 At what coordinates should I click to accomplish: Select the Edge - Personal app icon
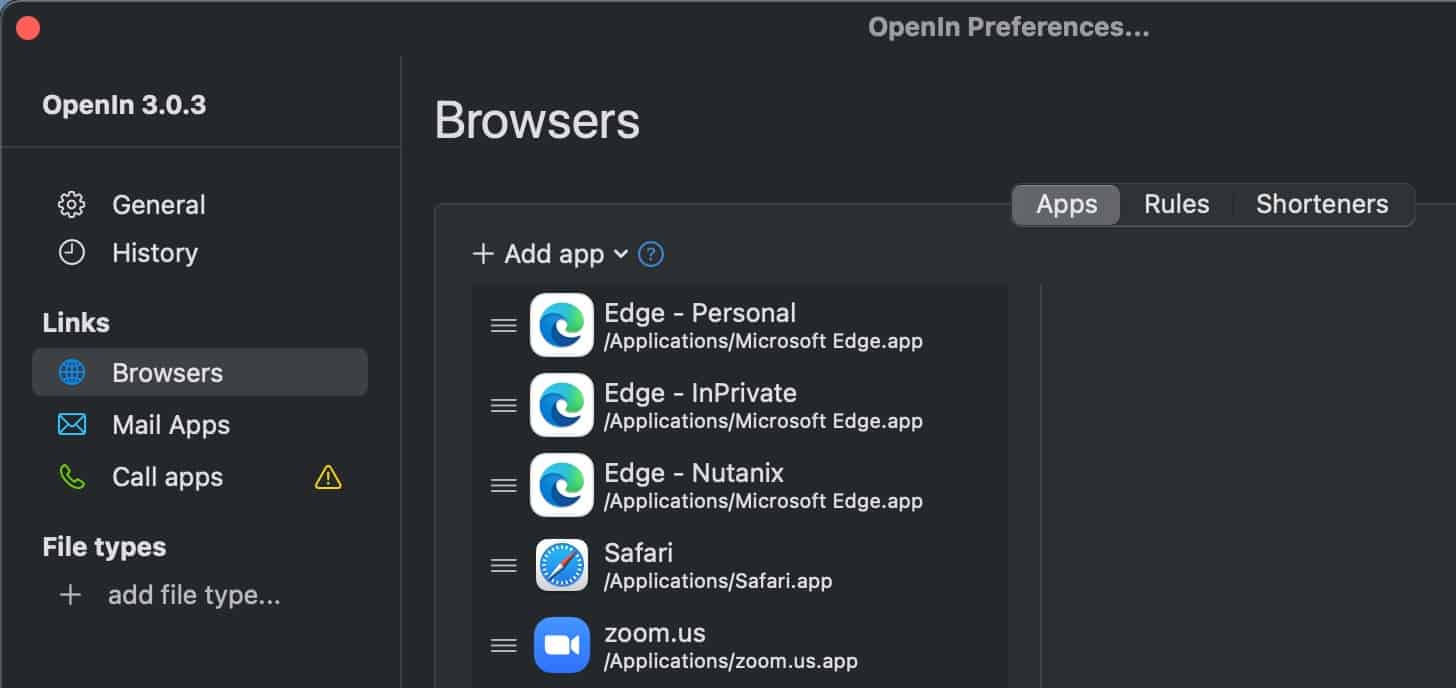tap(561, 325)
